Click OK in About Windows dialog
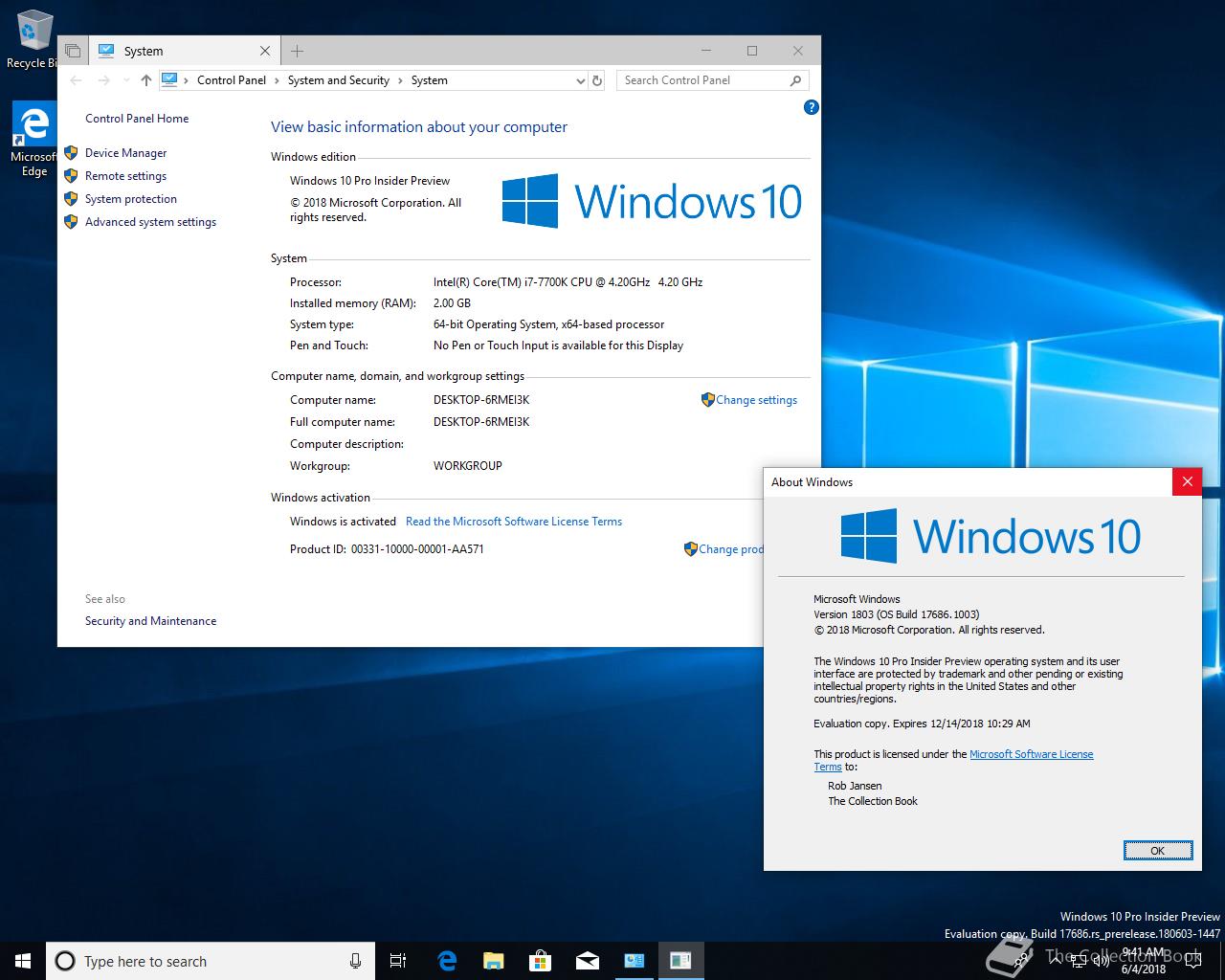1225x980 pixels. coord(1157,850)
